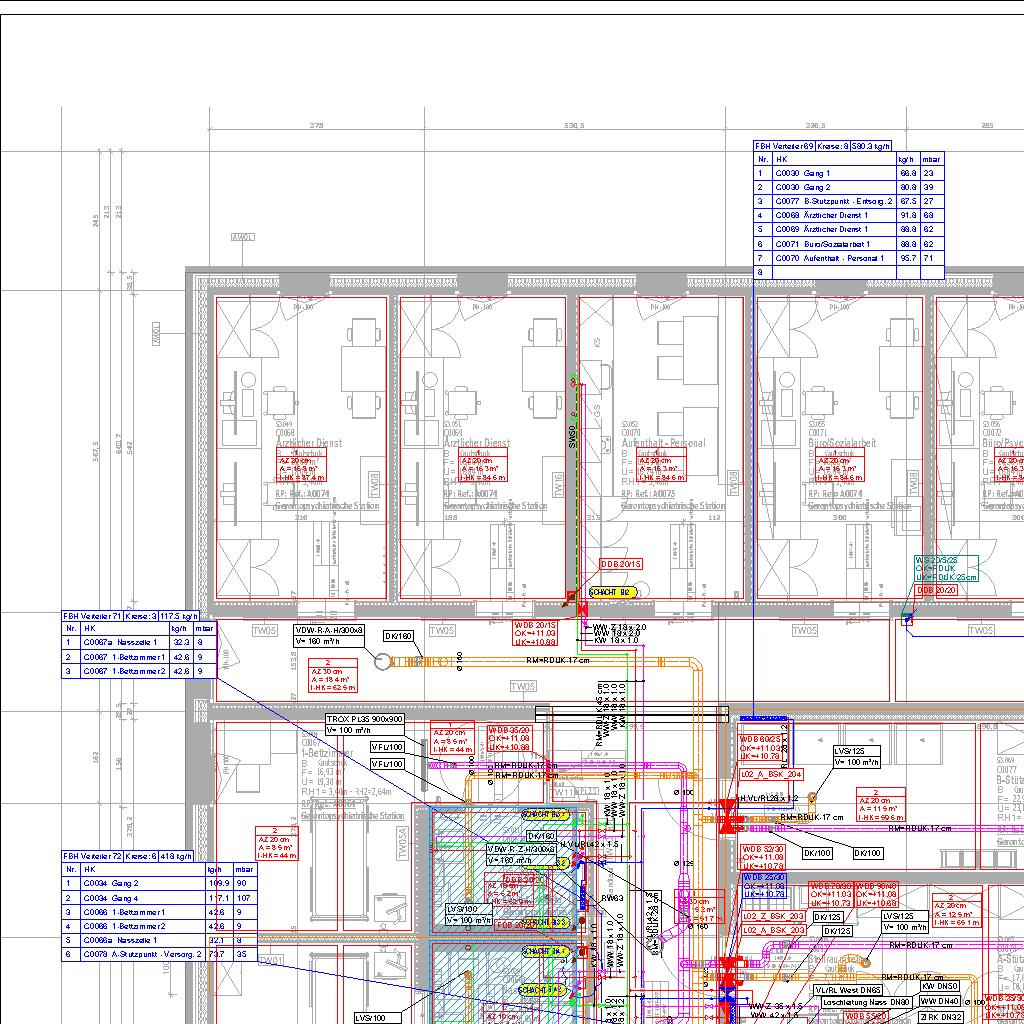Click the teal WS 20/S/25 annotation box
1024x1024 pixels.
947,568
